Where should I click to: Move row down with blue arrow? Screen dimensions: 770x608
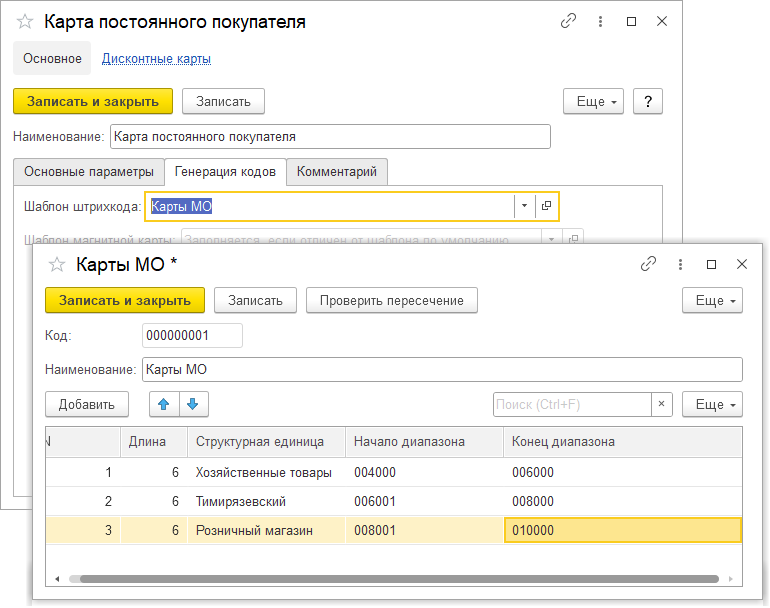(x=193, y=404)
